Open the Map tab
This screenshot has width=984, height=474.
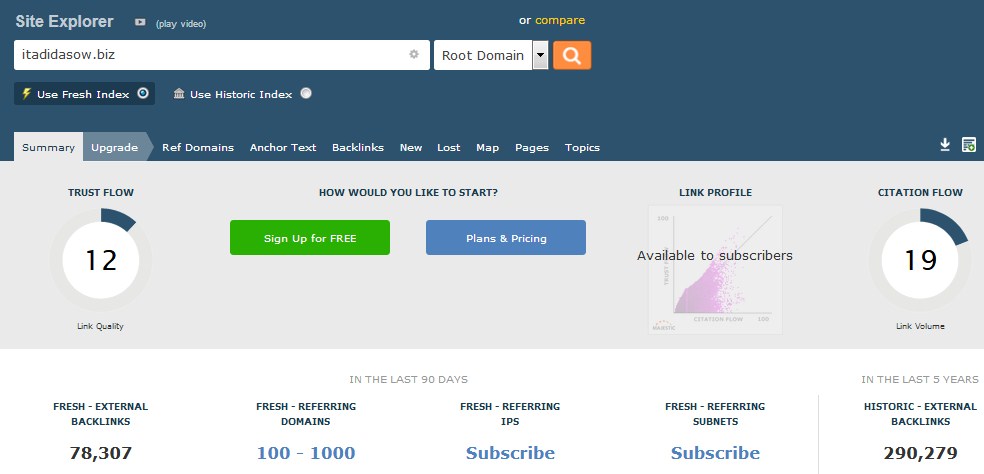(488, 148)
